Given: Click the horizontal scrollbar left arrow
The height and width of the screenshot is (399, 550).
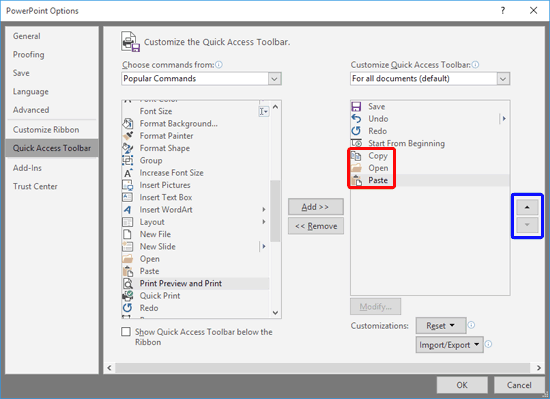Looking at the screenshot, I should coord(109,368).
